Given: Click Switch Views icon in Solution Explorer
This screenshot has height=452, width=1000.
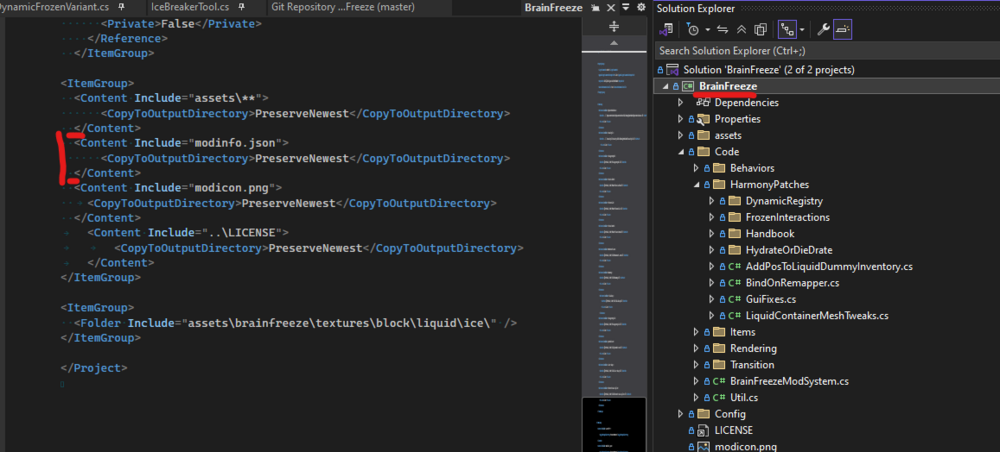Looking at the screenshot, I should tap(665, 30).
